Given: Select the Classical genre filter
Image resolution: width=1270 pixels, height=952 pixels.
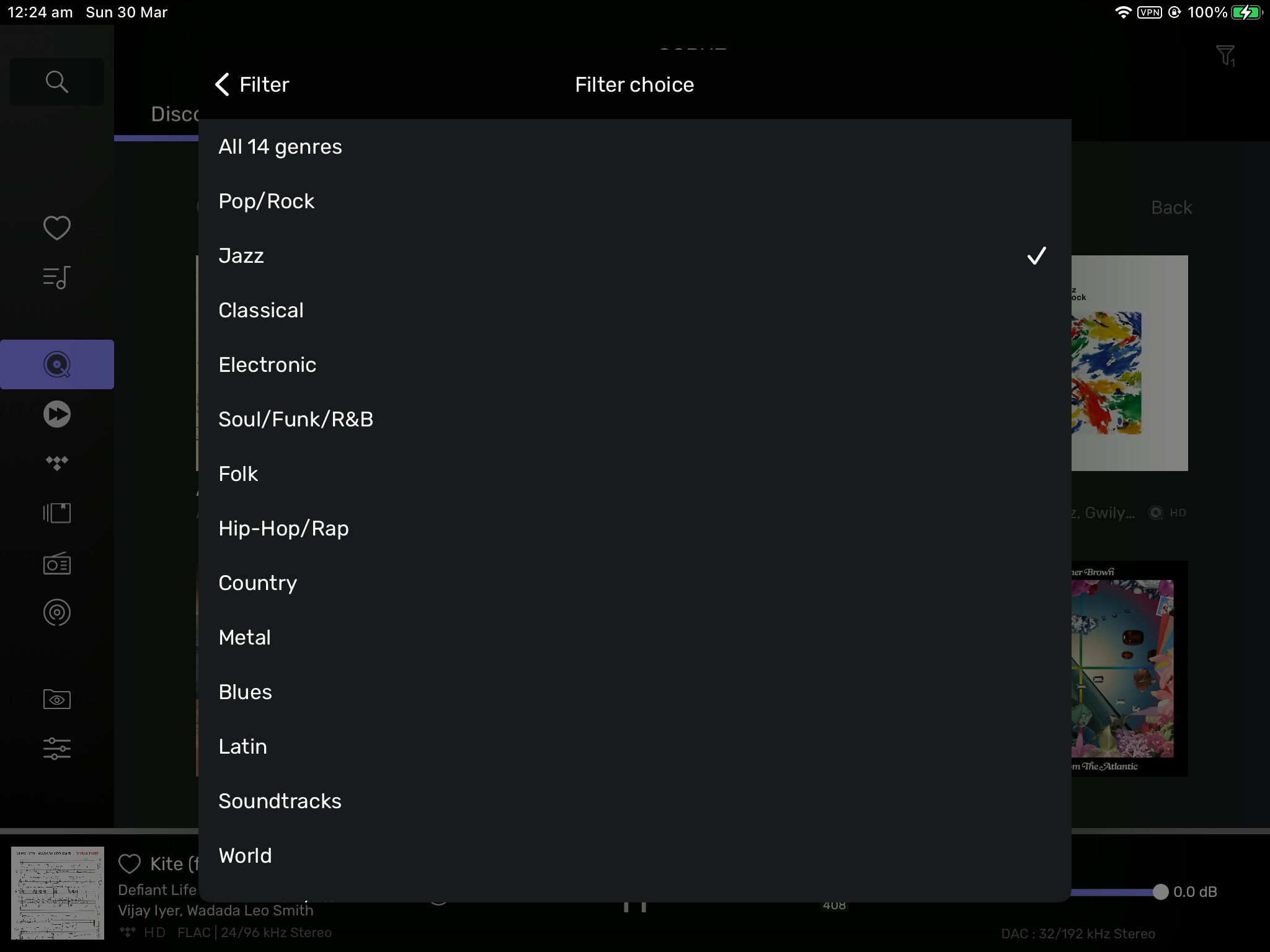Looking at the screenshot, I should coord(634,310).
